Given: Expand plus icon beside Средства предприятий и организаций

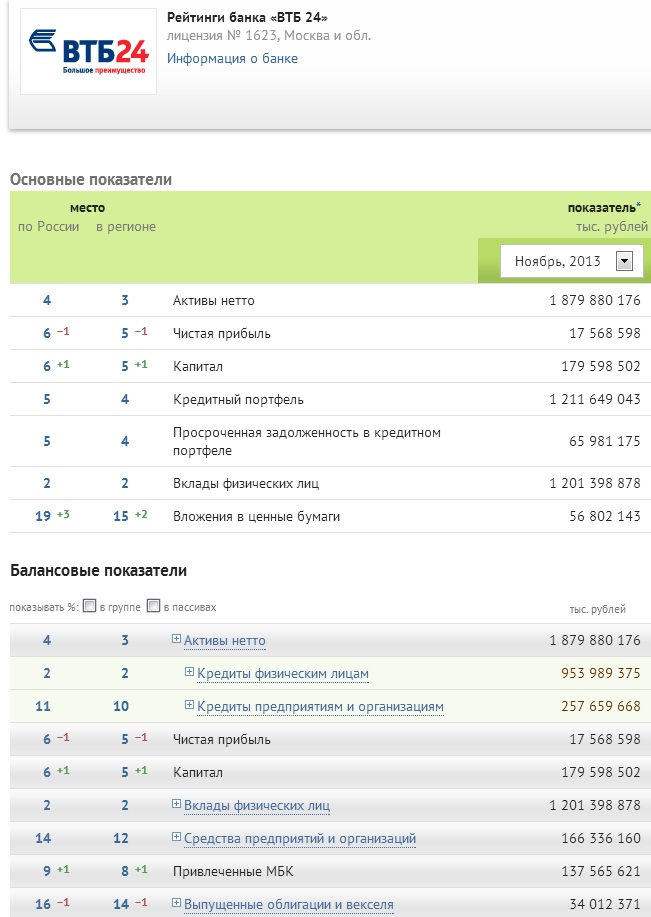Looking at the screenshot, I should pyautogui.click(x=177, y=837).
